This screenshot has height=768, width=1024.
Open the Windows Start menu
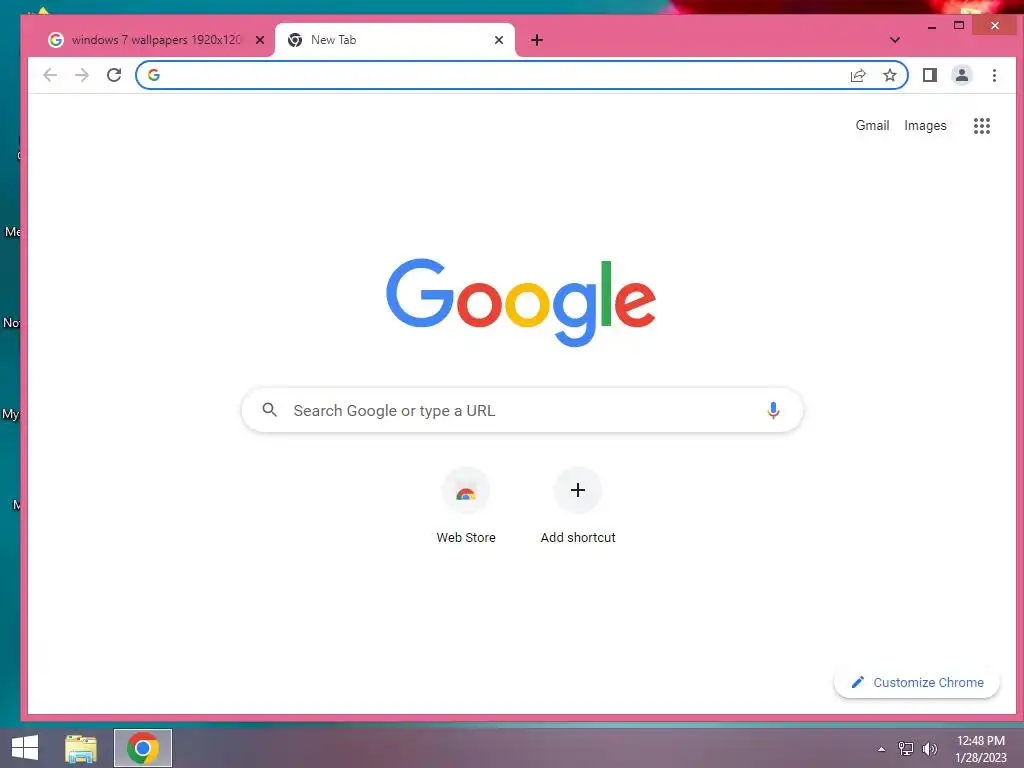click(25, 748)
